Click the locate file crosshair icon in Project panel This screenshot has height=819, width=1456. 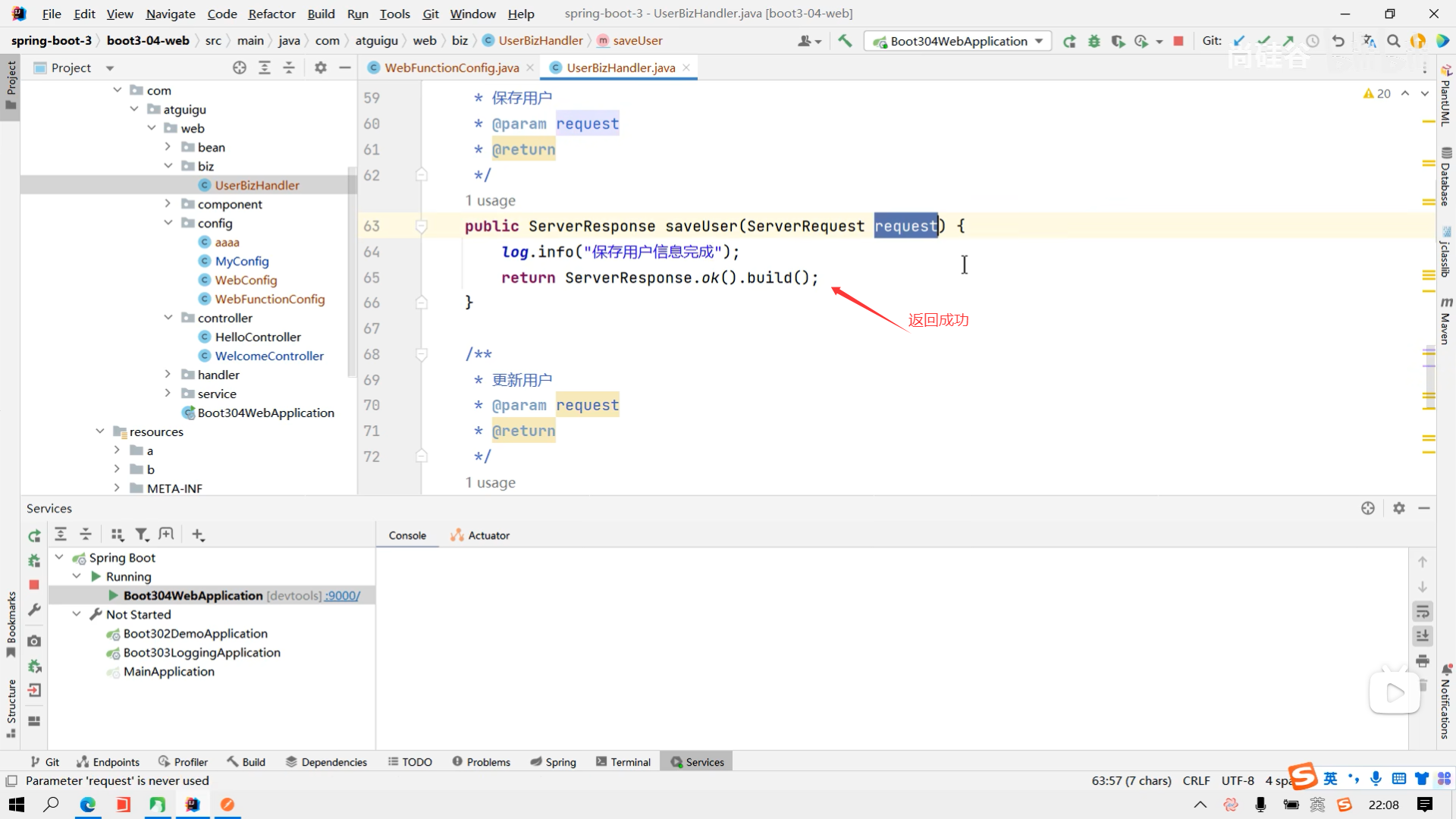[240, 67]
